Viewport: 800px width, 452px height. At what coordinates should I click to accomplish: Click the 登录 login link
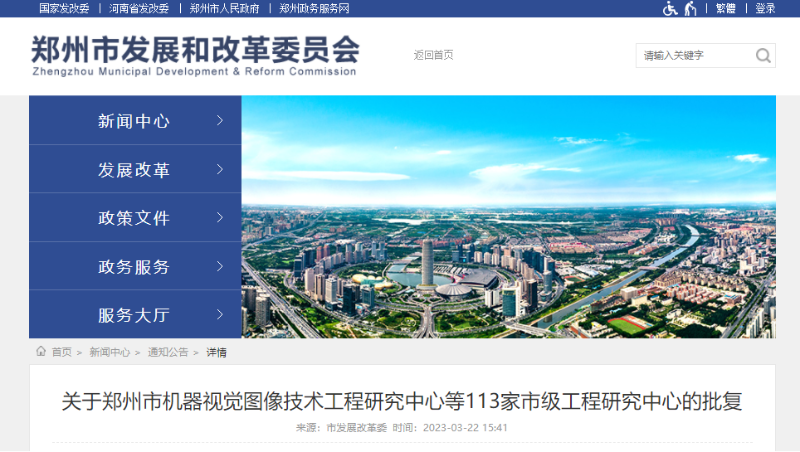click(x=765, y=8)
